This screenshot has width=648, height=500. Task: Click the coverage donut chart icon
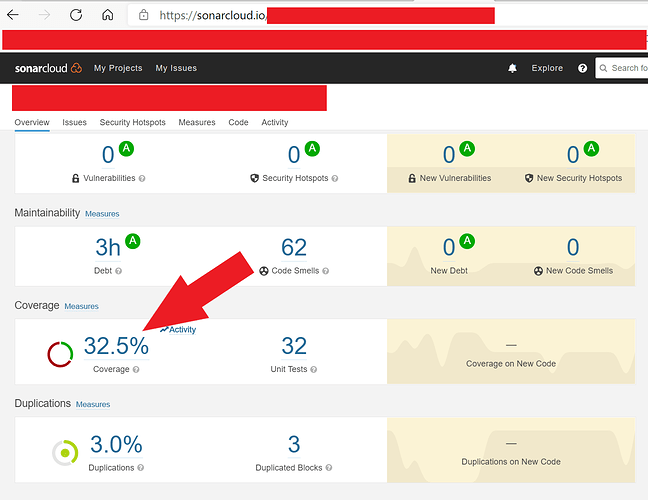pos(60,354)
